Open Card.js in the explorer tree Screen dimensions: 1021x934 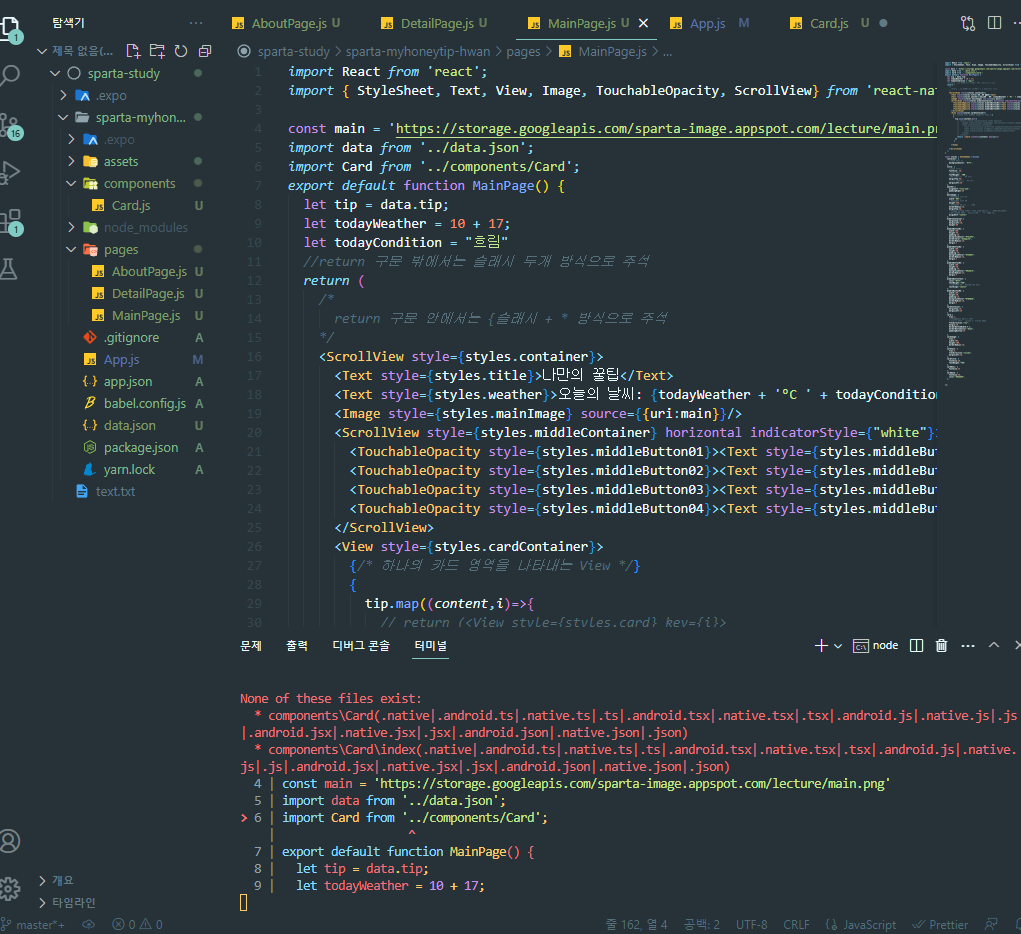pos(131,206)
